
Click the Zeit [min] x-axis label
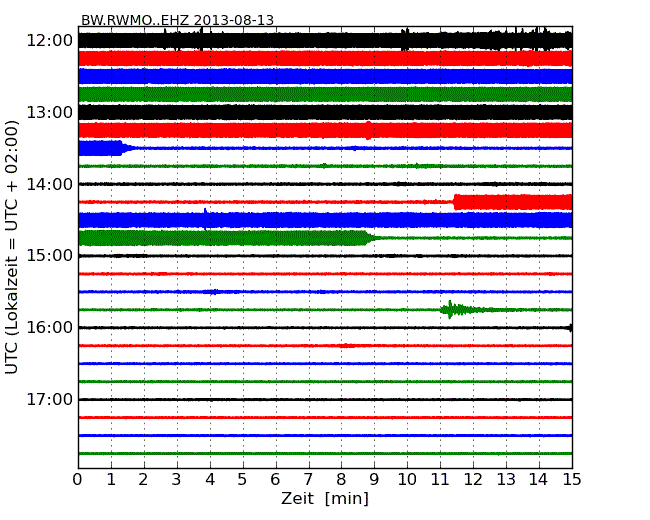(x=325, y=498)
